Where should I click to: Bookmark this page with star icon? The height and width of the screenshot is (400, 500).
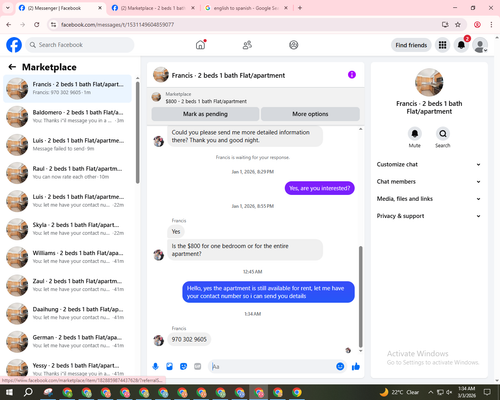click(458, 24)
